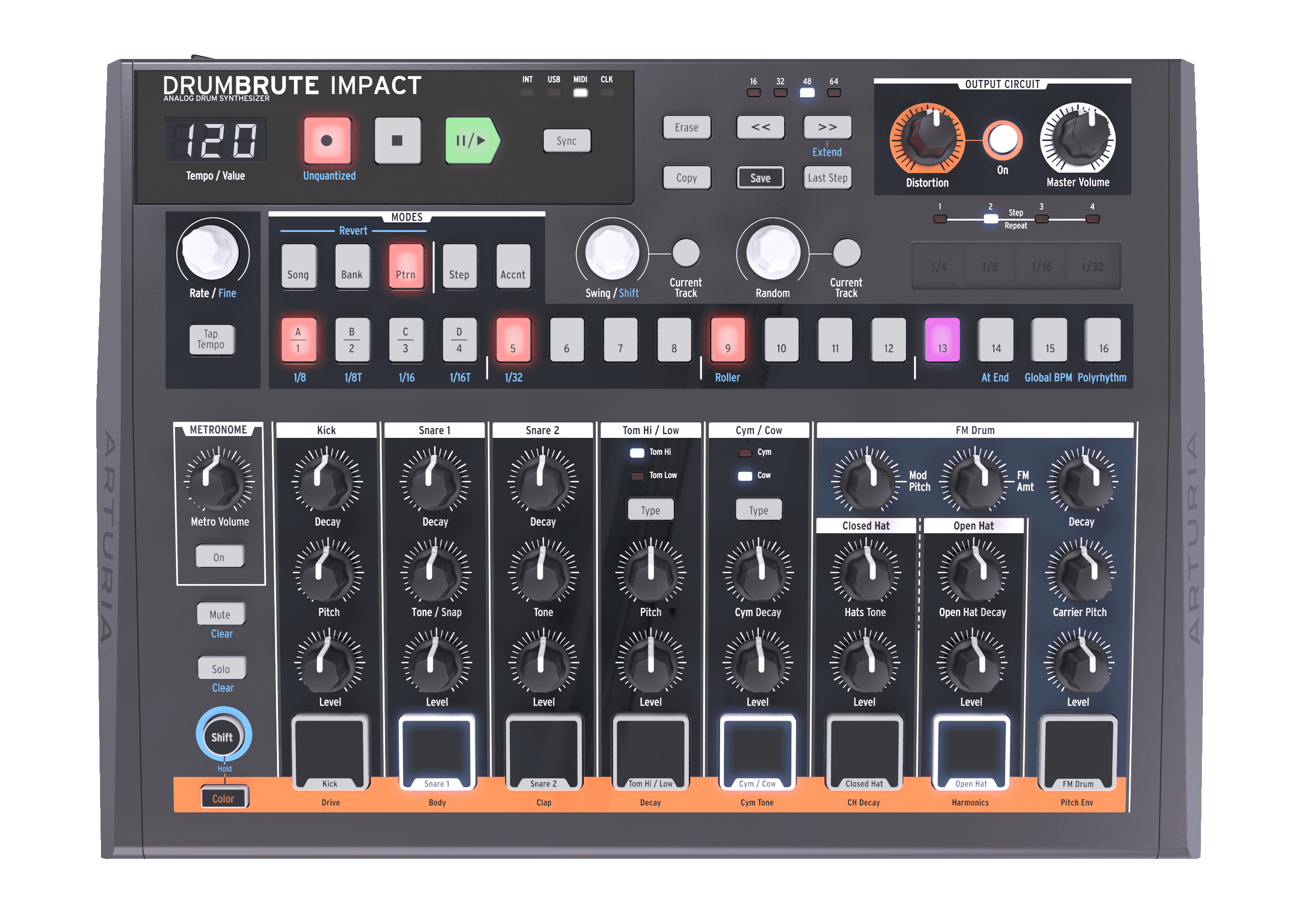Image resolution: width=1301 pixels, height=924 pixels.
Task: Go to next page with >> button
Action: 828,127
